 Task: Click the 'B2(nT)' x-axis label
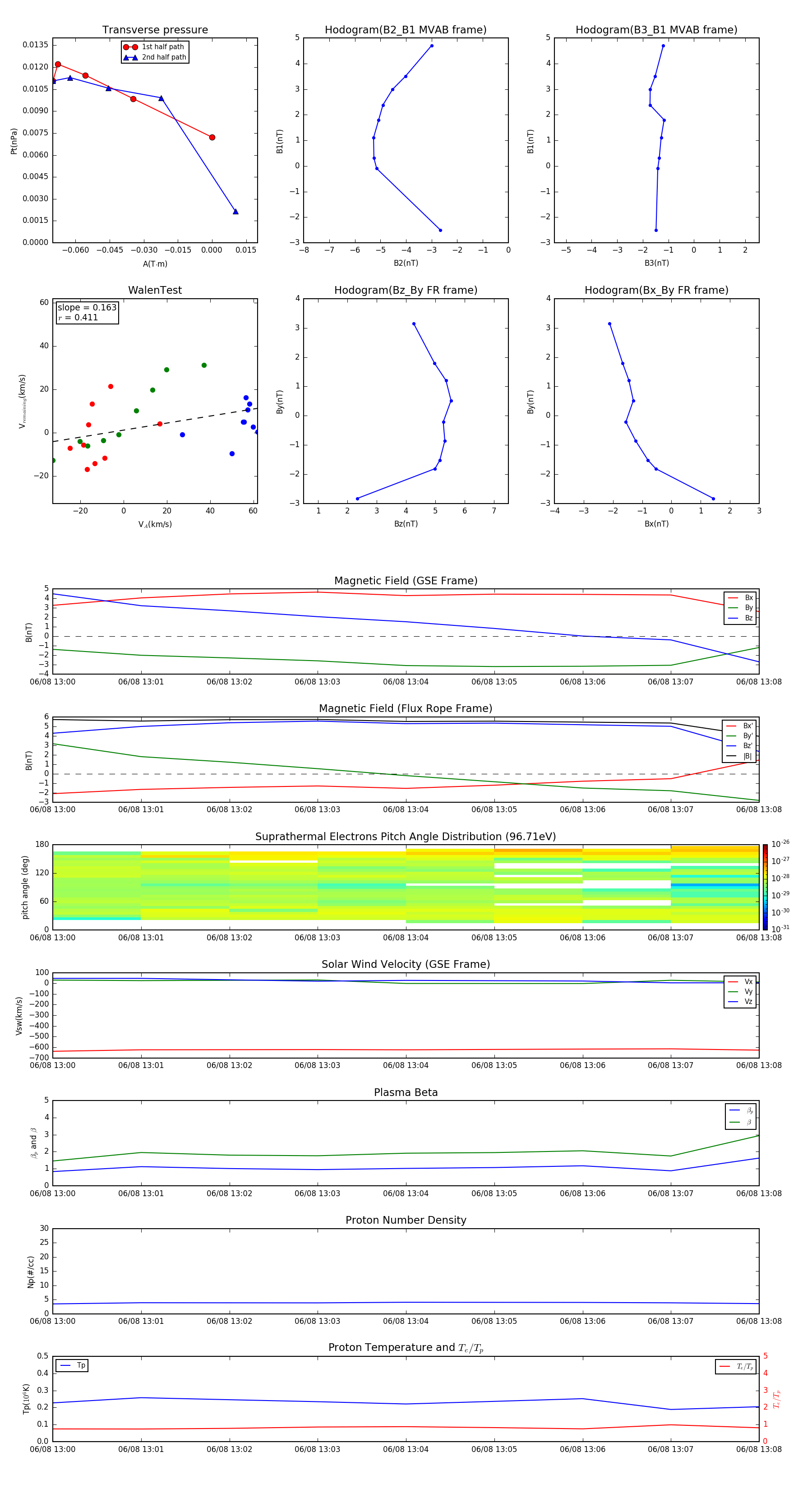(406, 263)
